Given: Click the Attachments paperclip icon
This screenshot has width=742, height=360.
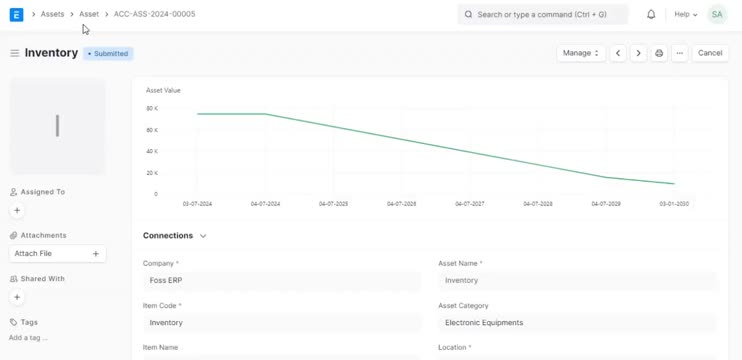Looking at the screenshot, I should (x=13, y=236).
